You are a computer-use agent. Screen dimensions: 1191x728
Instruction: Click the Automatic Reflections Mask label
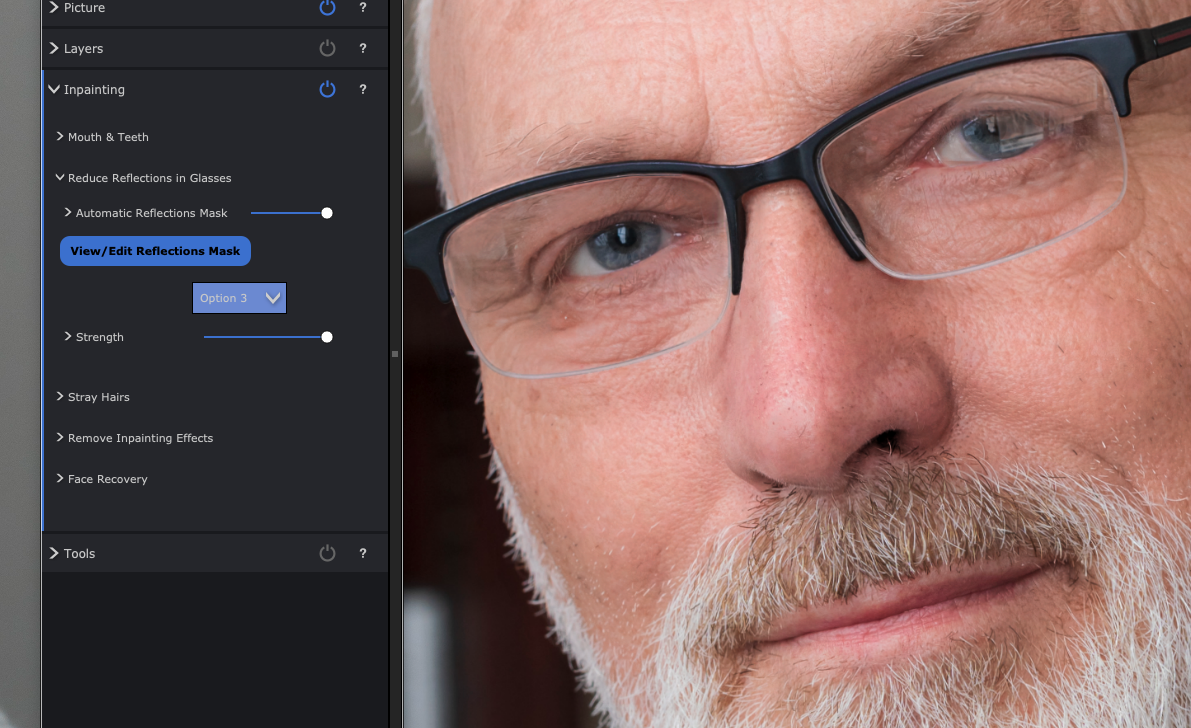[152, 213]
